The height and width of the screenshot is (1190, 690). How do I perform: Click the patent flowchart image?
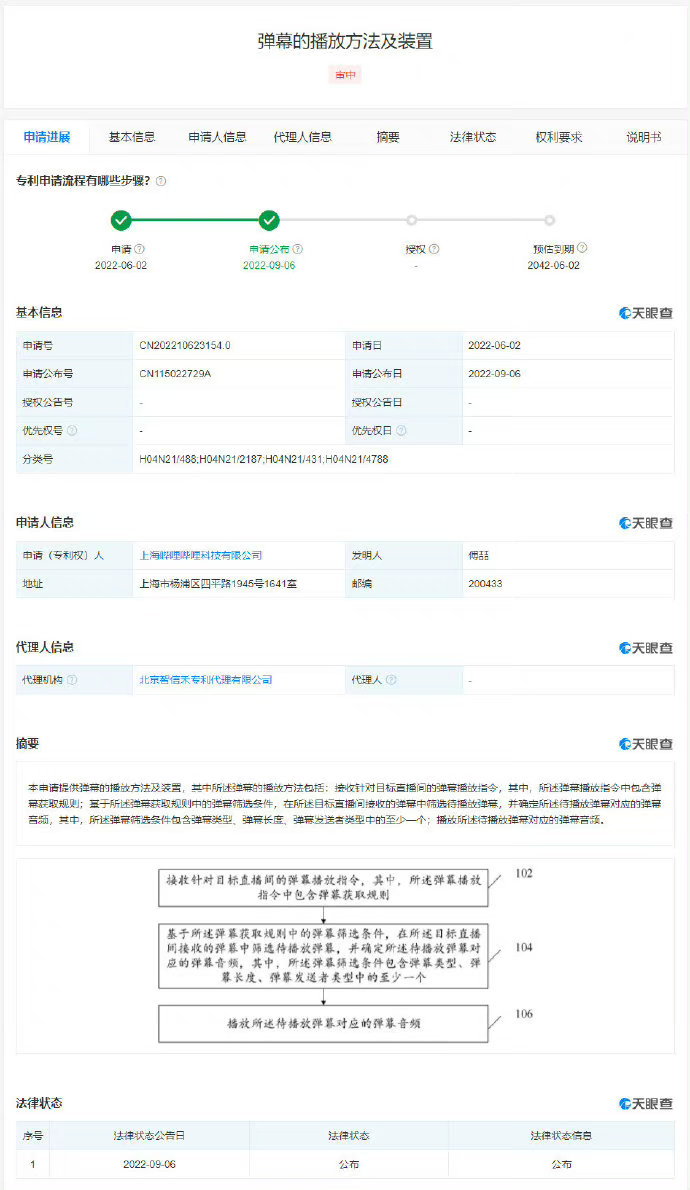[345, 956]
